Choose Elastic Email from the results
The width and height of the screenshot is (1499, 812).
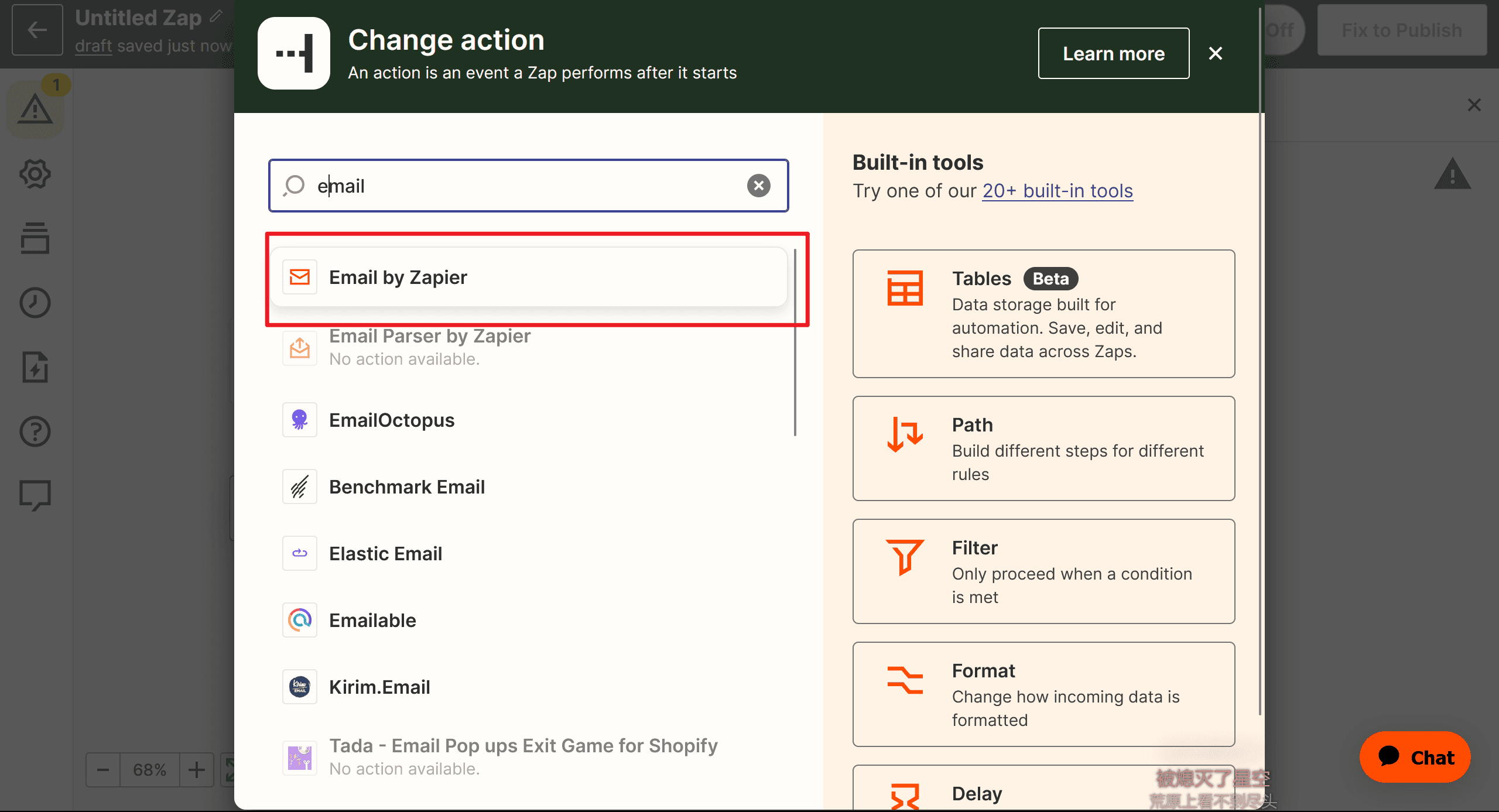pyautogui.click(x=529, y=553)
